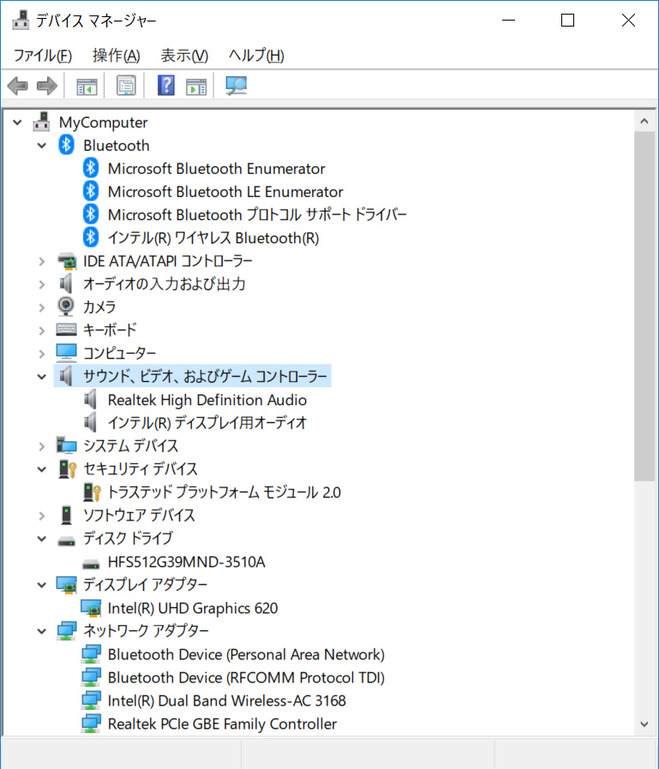The width and height of the screenshot is (659, 769).
Task: Click the blue Help question mark icon
Action: point(166,85)
